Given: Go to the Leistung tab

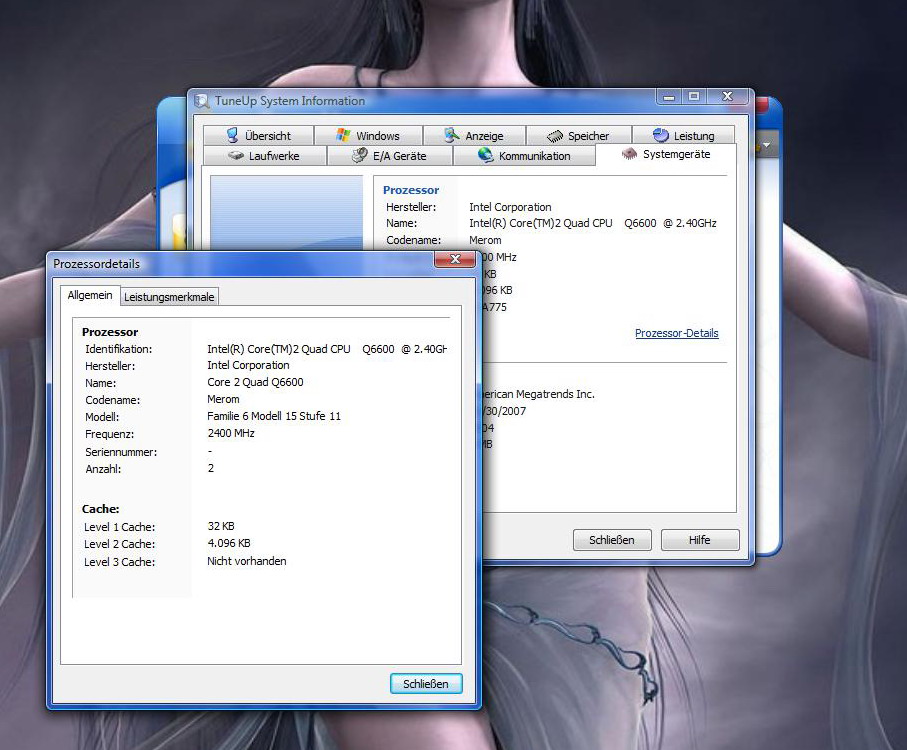Looking at the screenshot, I should click(x=684, y=135).
